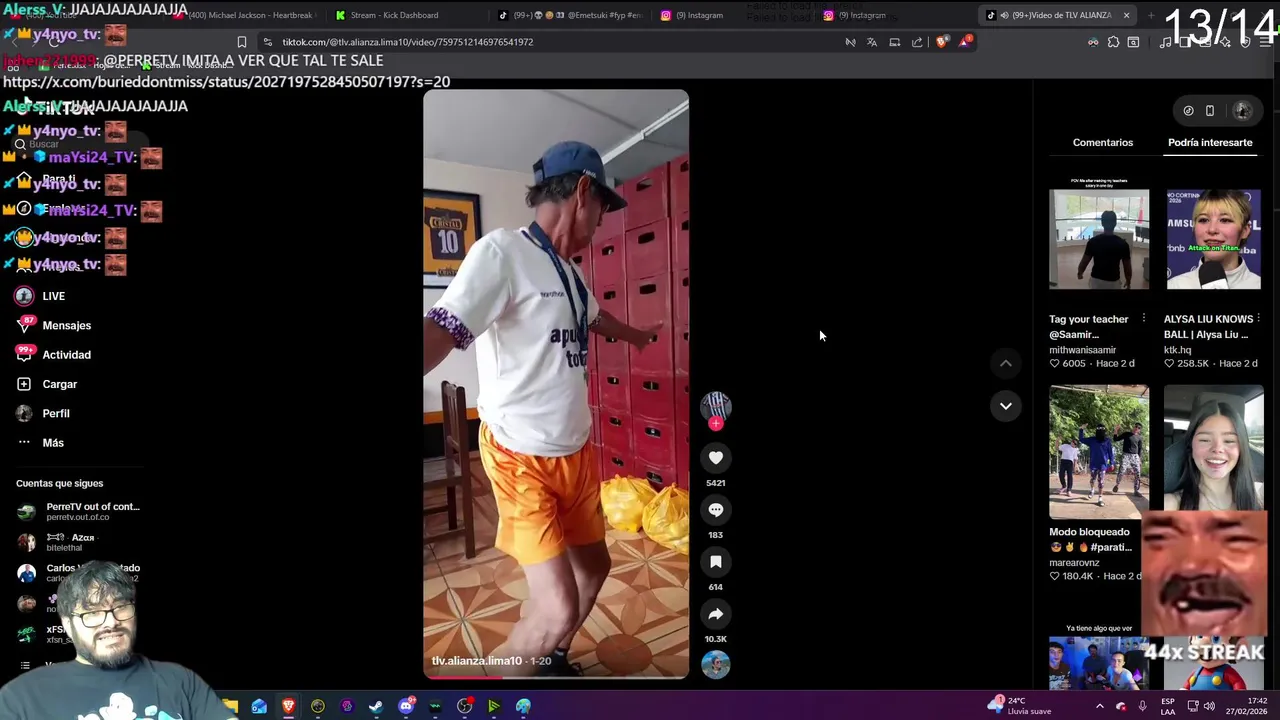This screenshot has width=1280, height=720.
Task: Open ktk.hq username link
Action: tap(1177, 350)
